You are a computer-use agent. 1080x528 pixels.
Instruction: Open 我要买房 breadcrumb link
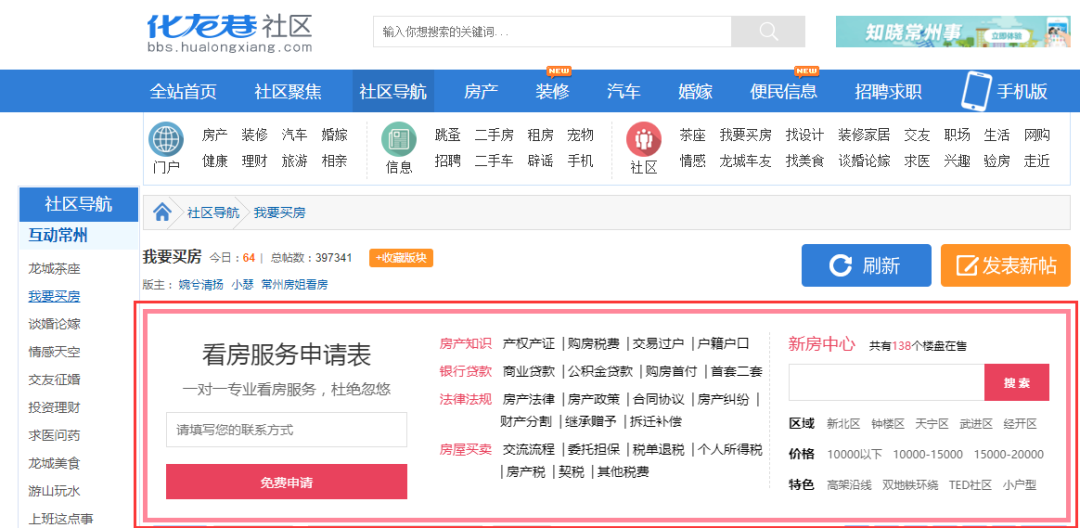(280, 213)
